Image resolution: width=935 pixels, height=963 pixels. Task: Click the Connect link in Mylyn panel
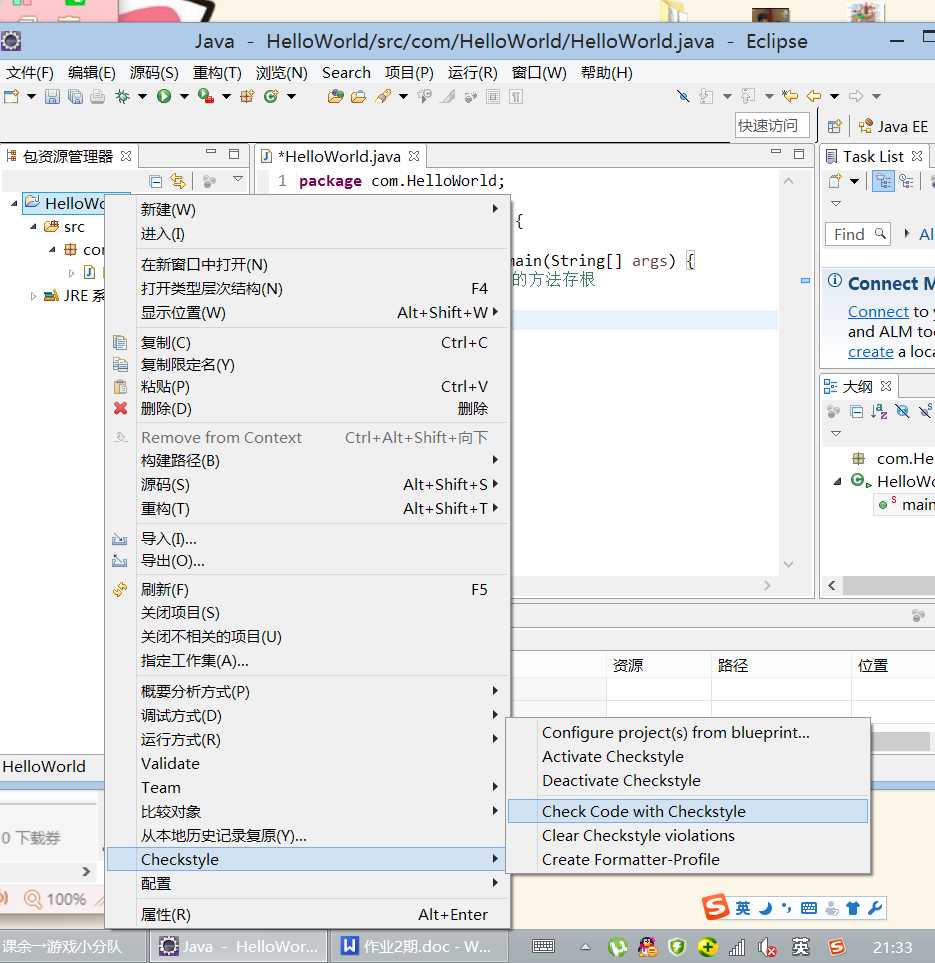click(878, 312)
